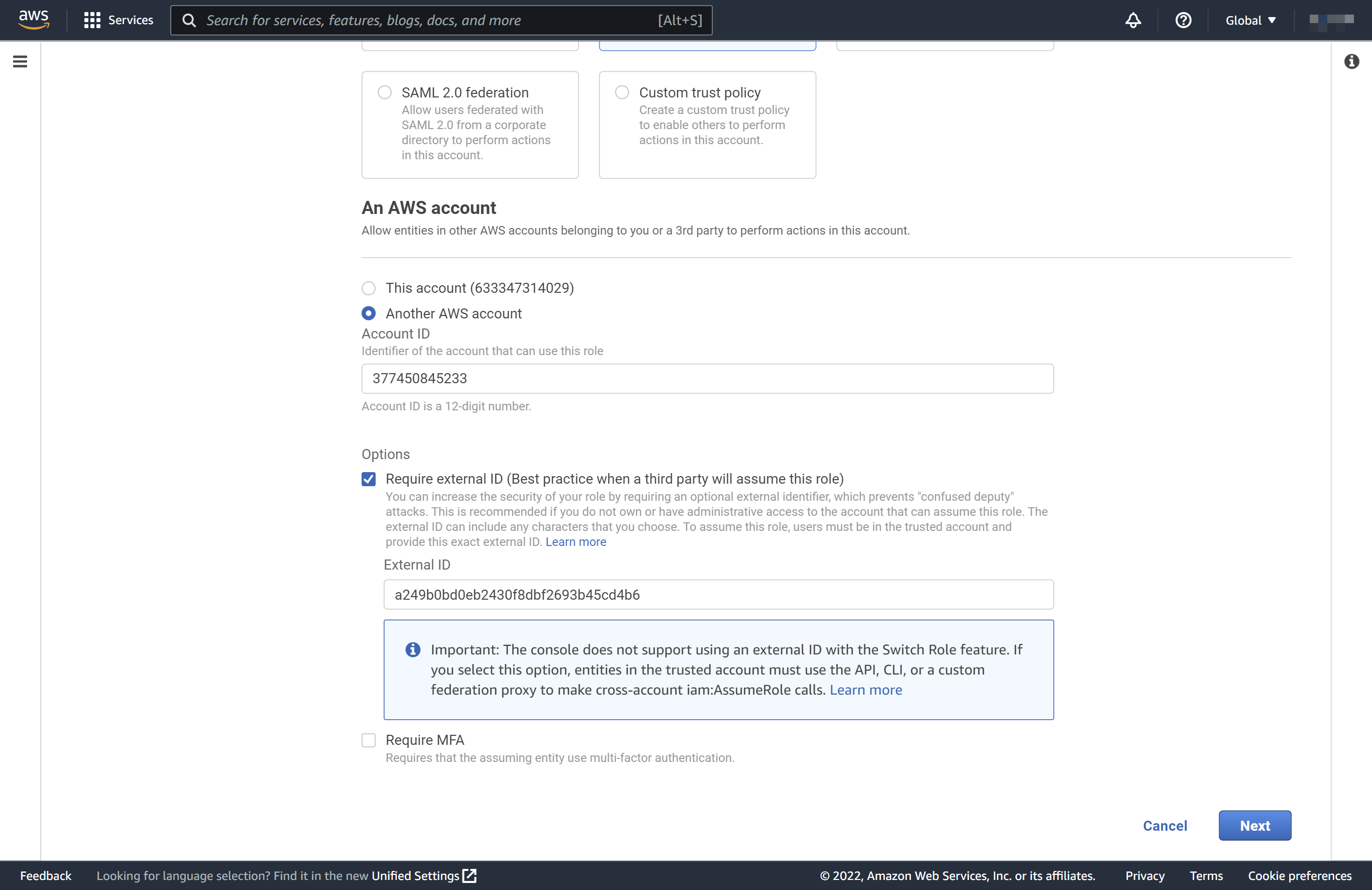Viewport: 1372px width, 890px height.
Task: Click Feedback in the footer
Action: tap(46, 875)
